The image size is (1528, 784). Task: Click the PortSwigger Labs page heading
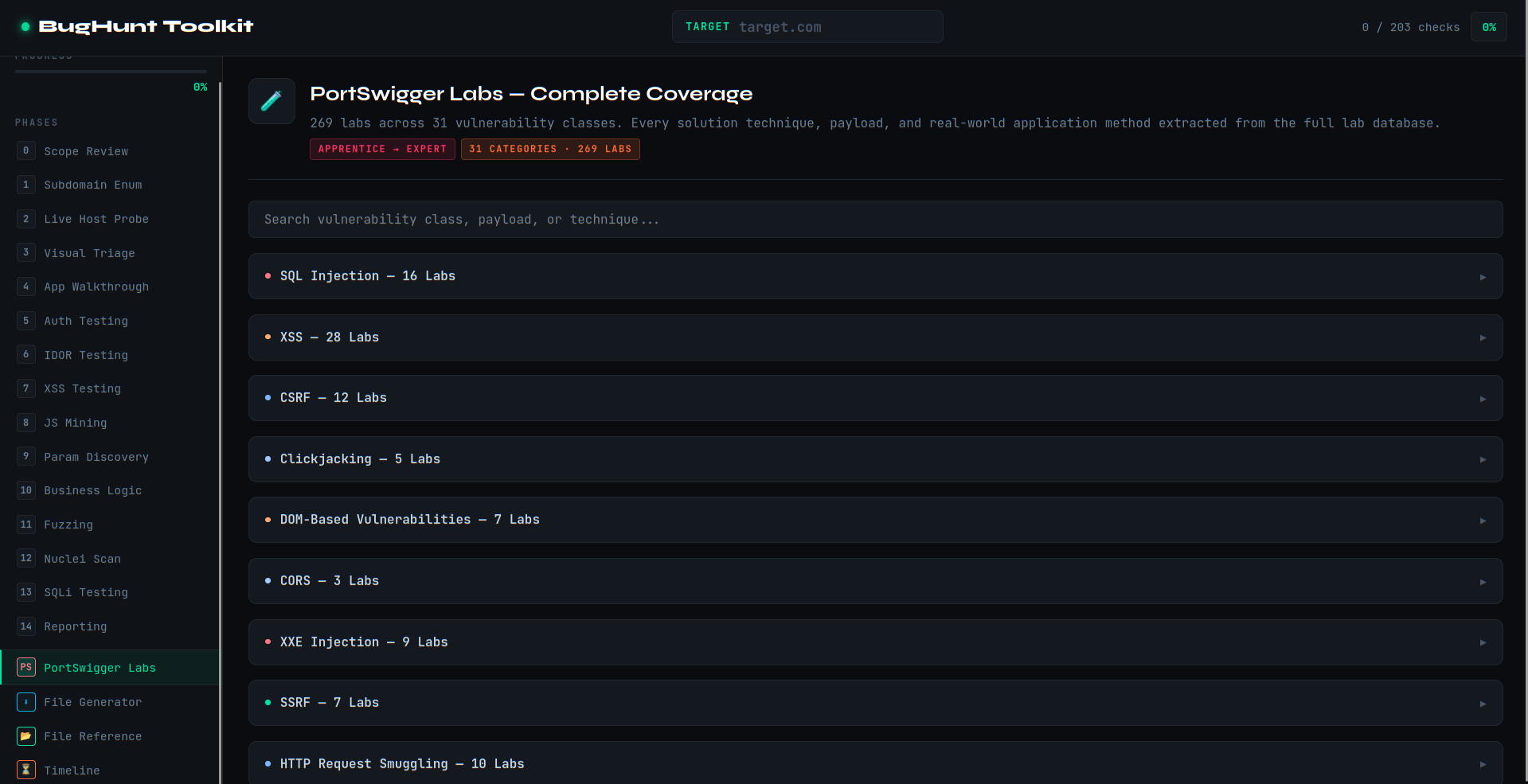[x=531, y=94]
